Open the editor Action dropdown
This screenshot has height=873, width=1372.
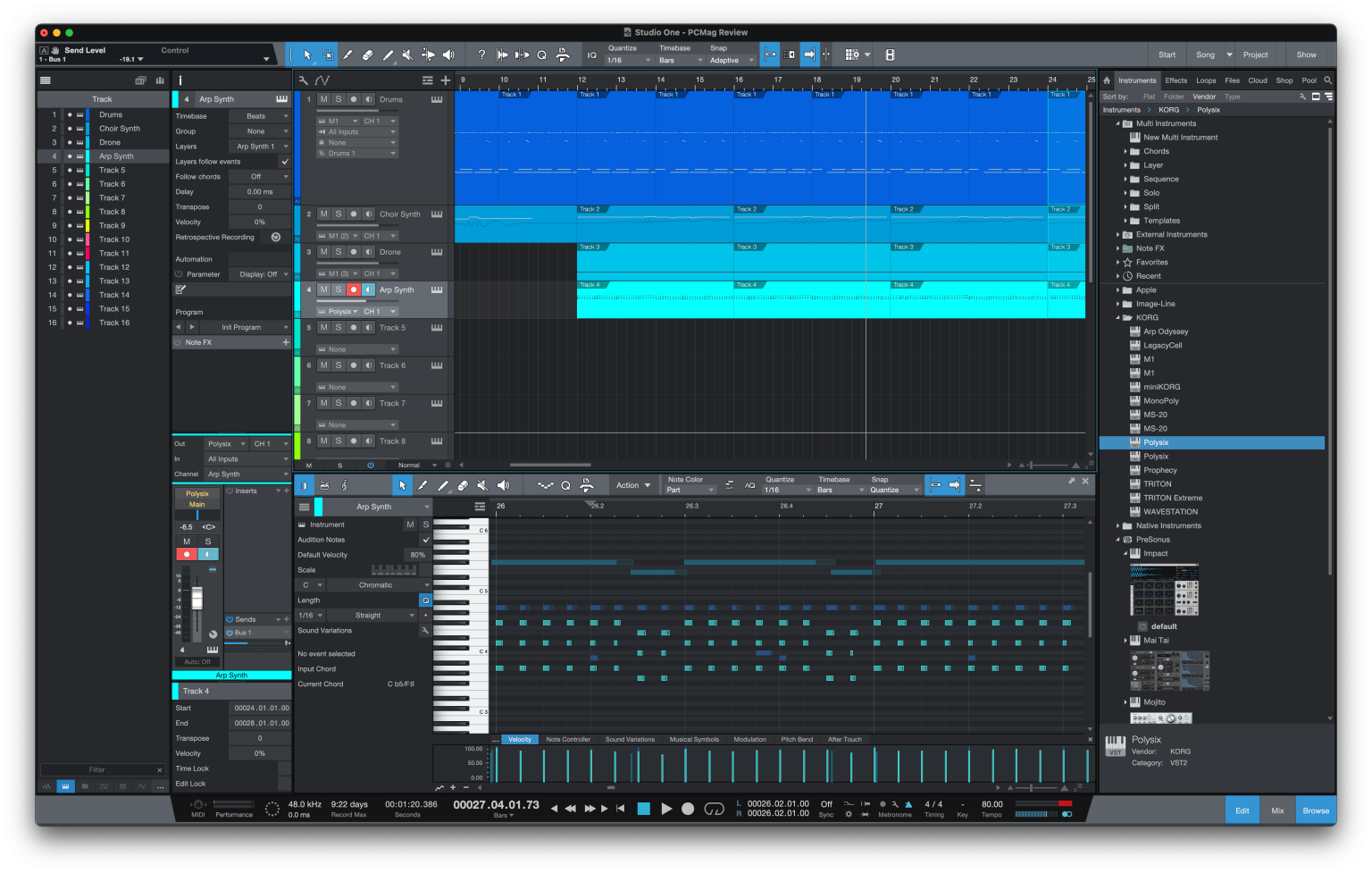pos(632,485)
